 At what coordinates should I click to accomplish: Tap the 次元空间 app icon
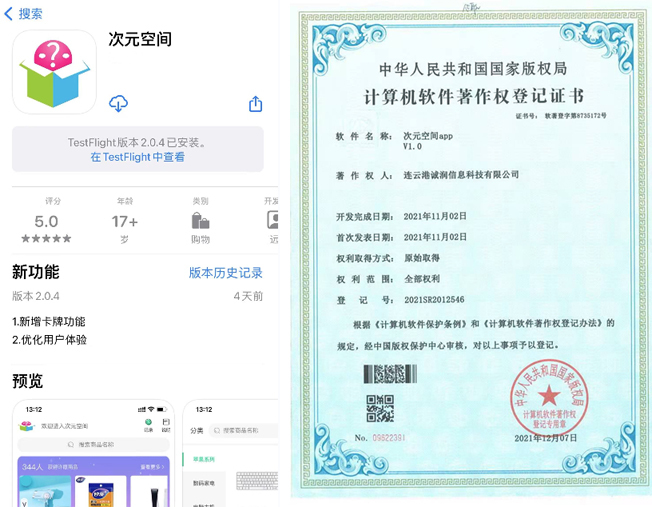click(54, 72)
